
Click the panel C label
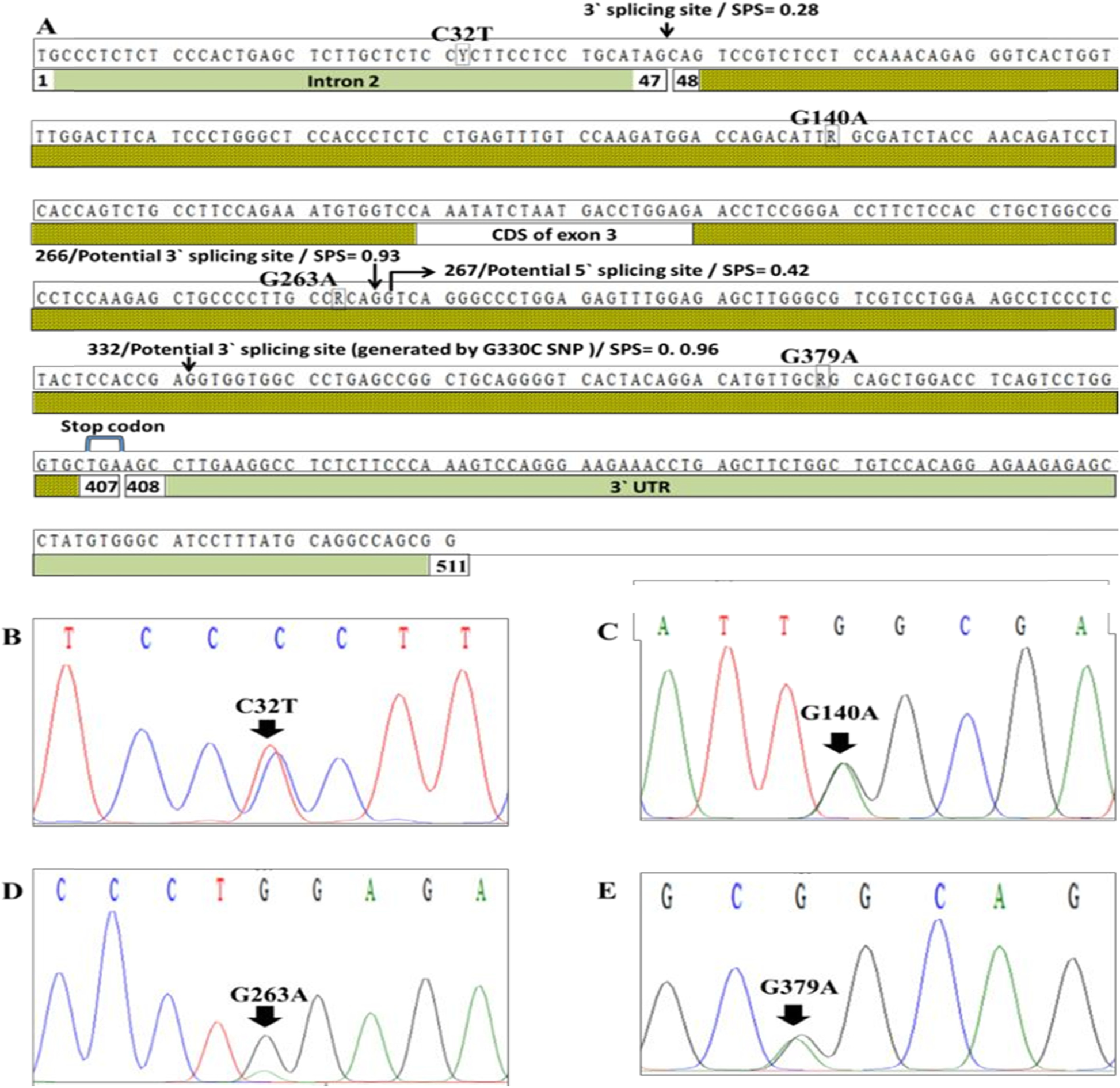[608, 632]
